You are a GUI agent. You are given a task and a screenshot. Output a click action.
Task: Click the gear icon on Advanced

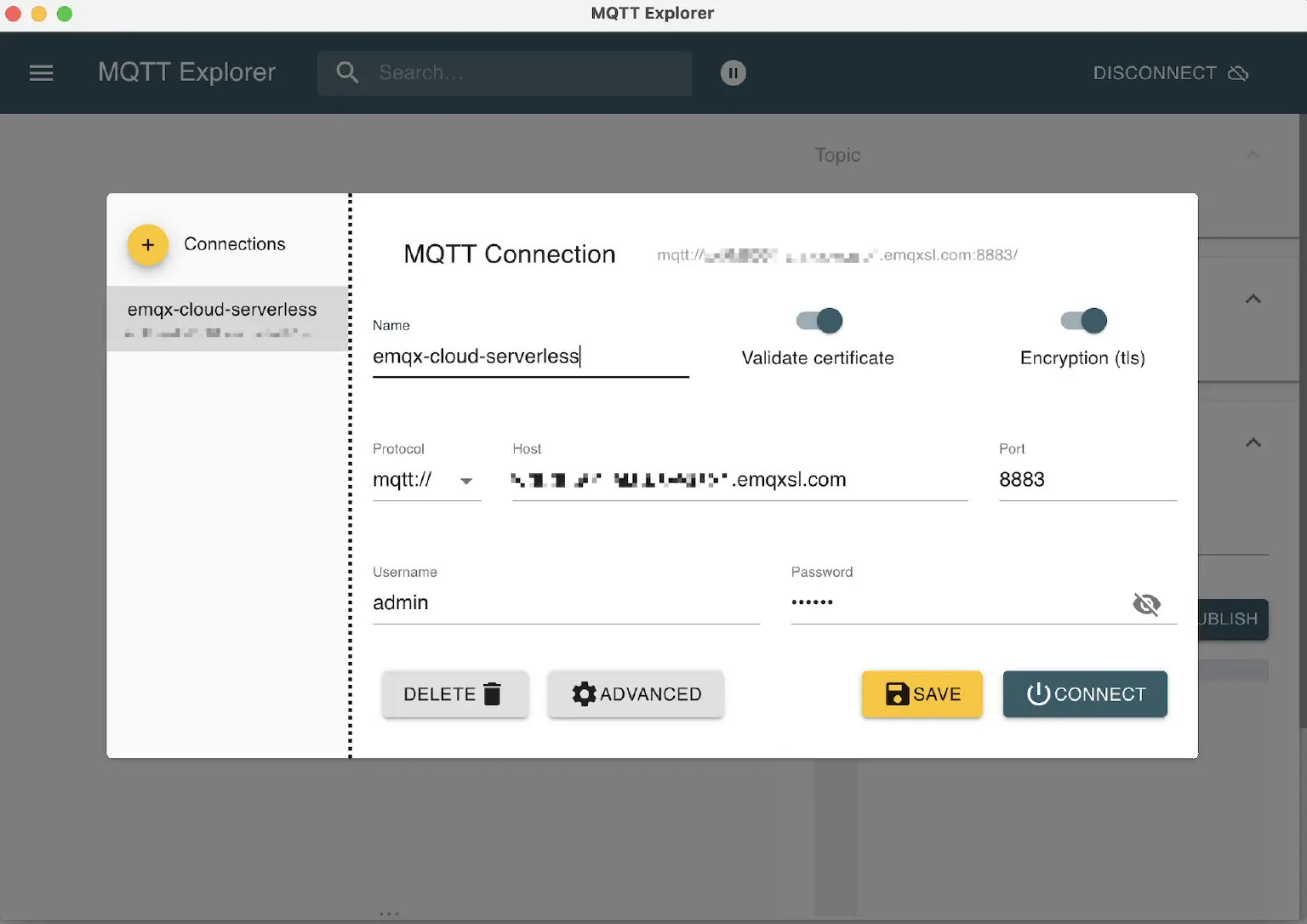click(x=584, y=694)
